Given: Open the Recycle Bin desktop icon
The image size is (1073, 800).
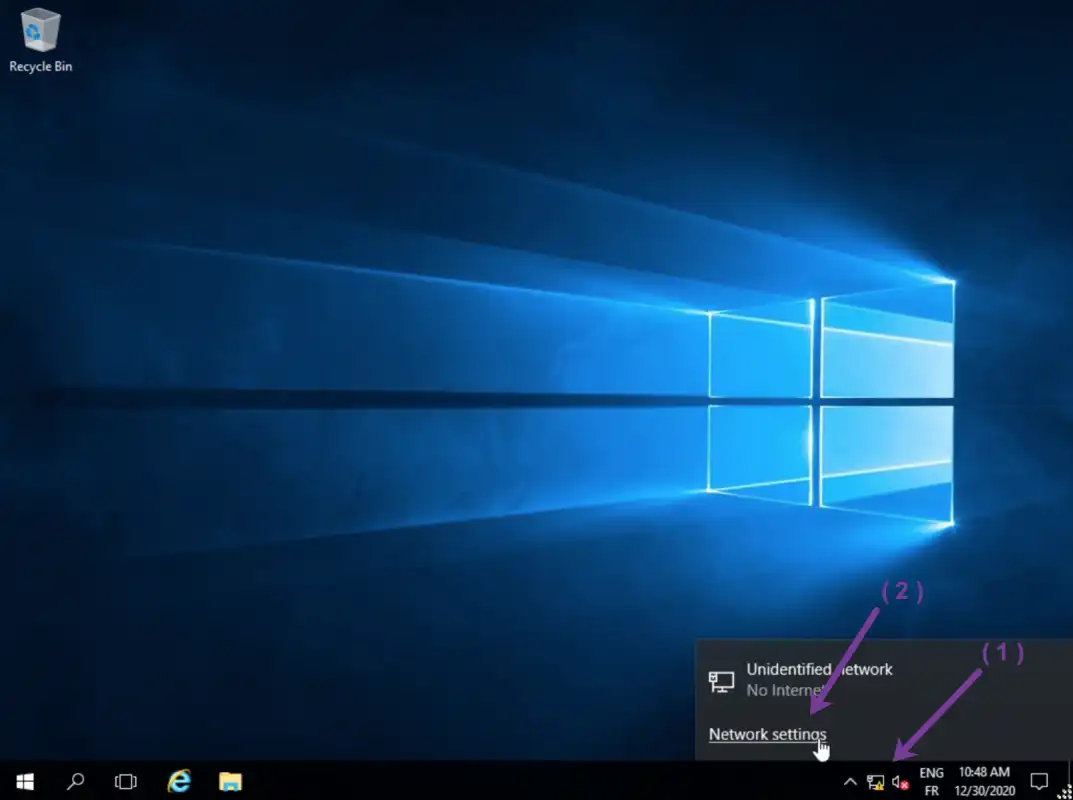Looking at the screenshot, I should tap(40, 40).
